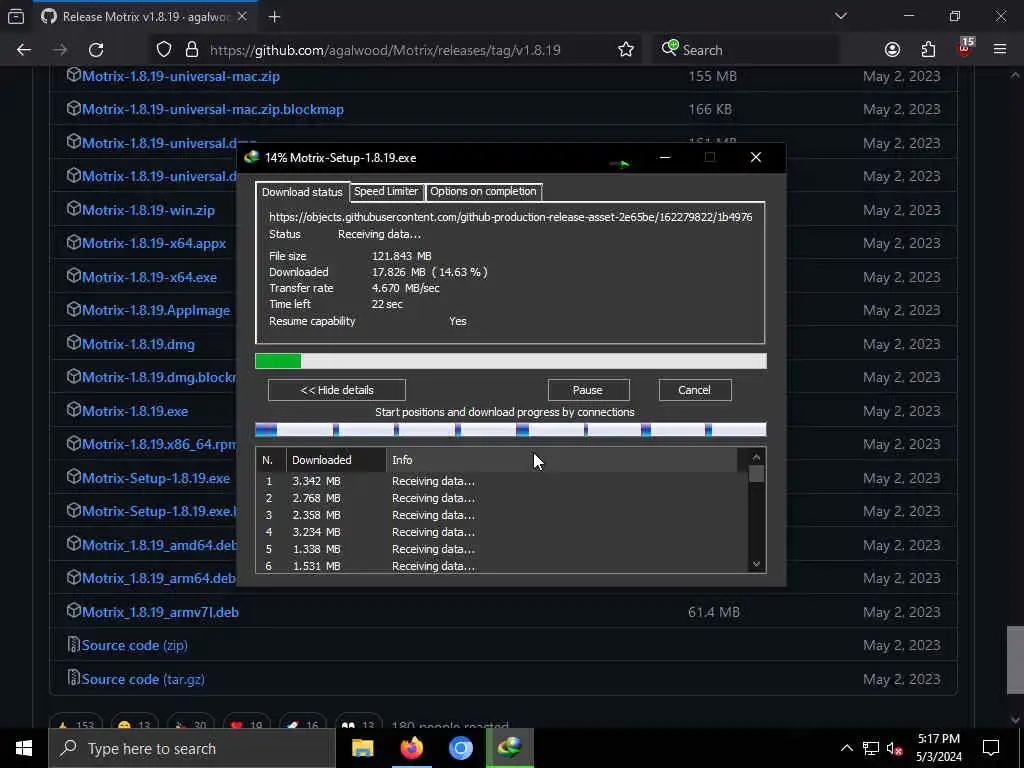Click connections list scroll down arrow
Image resolution: width=1024 pixels, height=768 pixels.
point(756,564)
